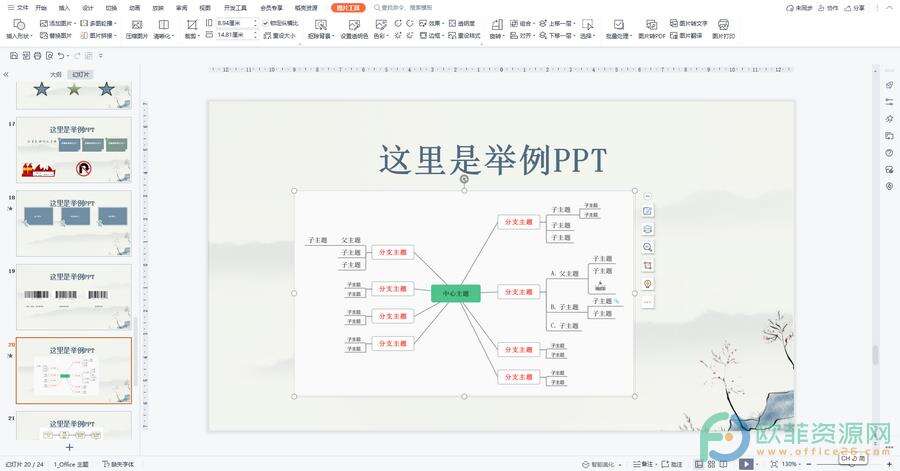Open the 开发工具 ribbon tab

[235, 8]
